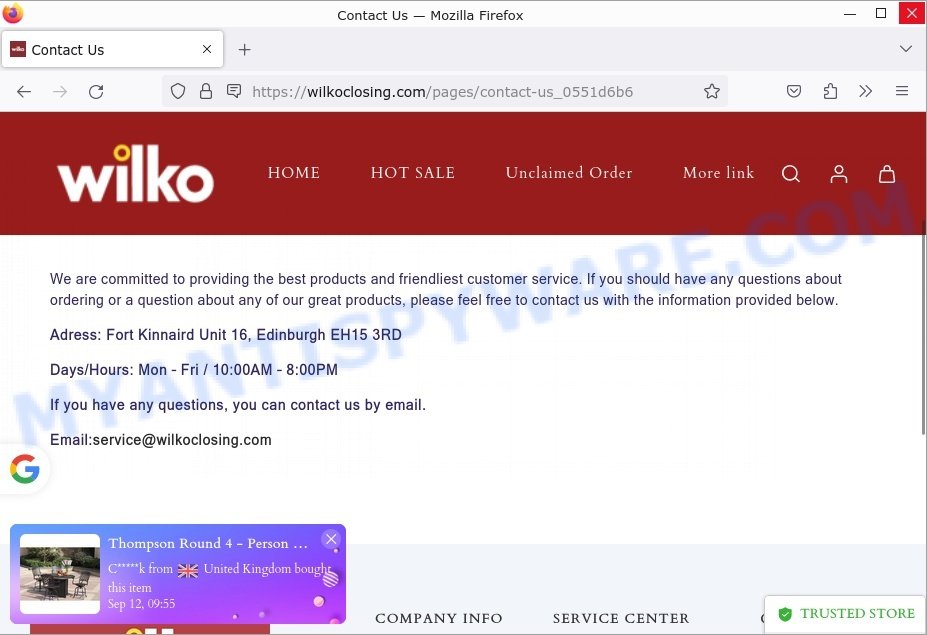
Task: Open the site search magnifier icon
Action: pos(790,174)
